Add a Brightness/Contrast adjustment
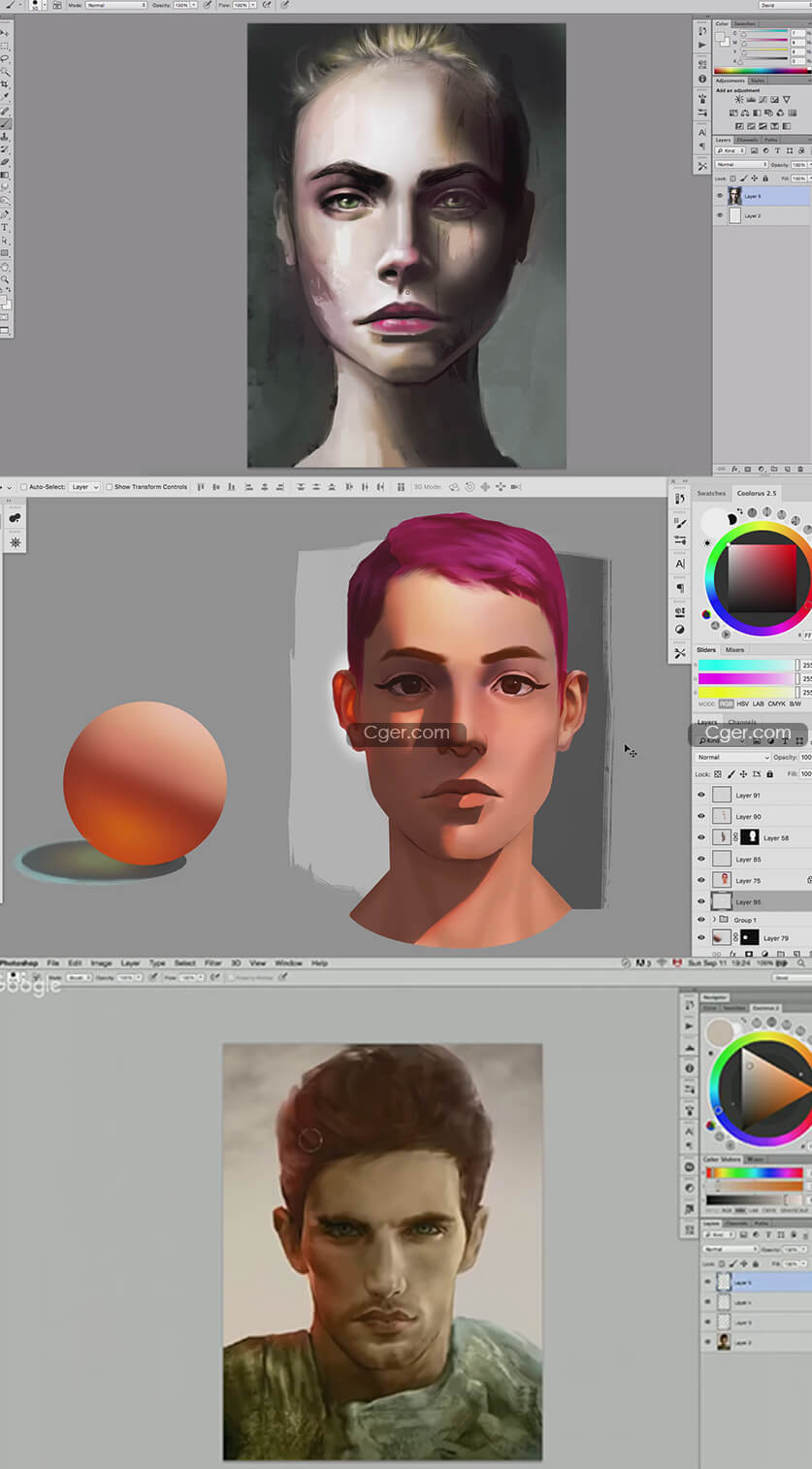The height and width of the screenshot is (1469, 812). (739, 100)
